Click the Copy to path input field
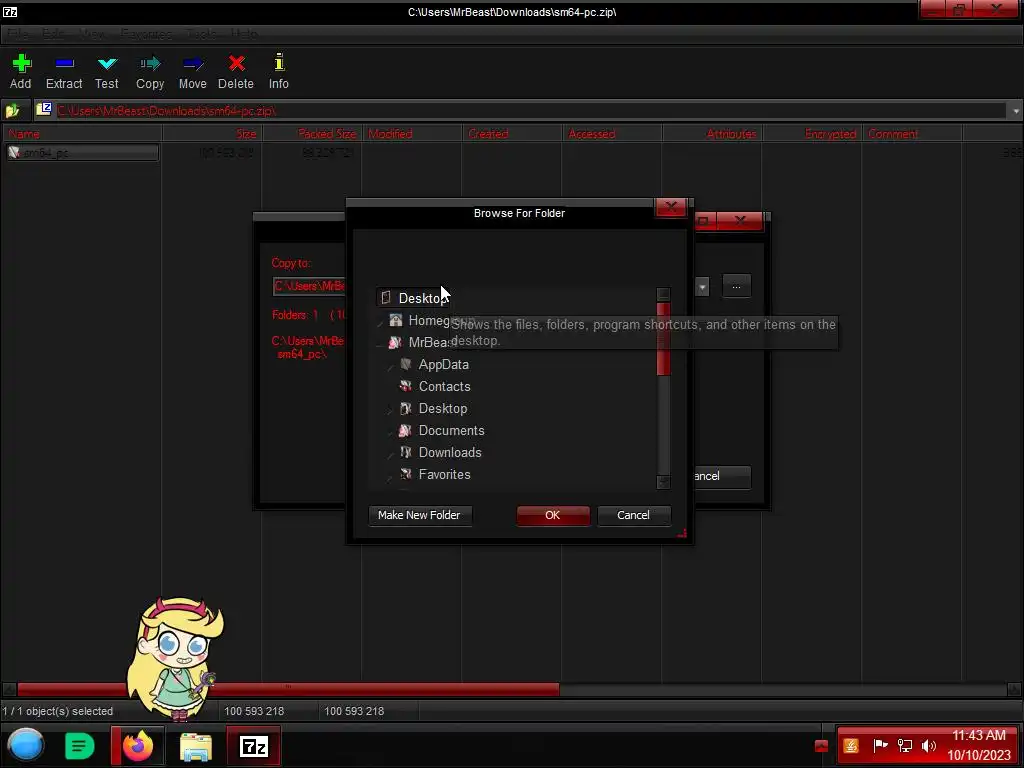 coord(309,286)
